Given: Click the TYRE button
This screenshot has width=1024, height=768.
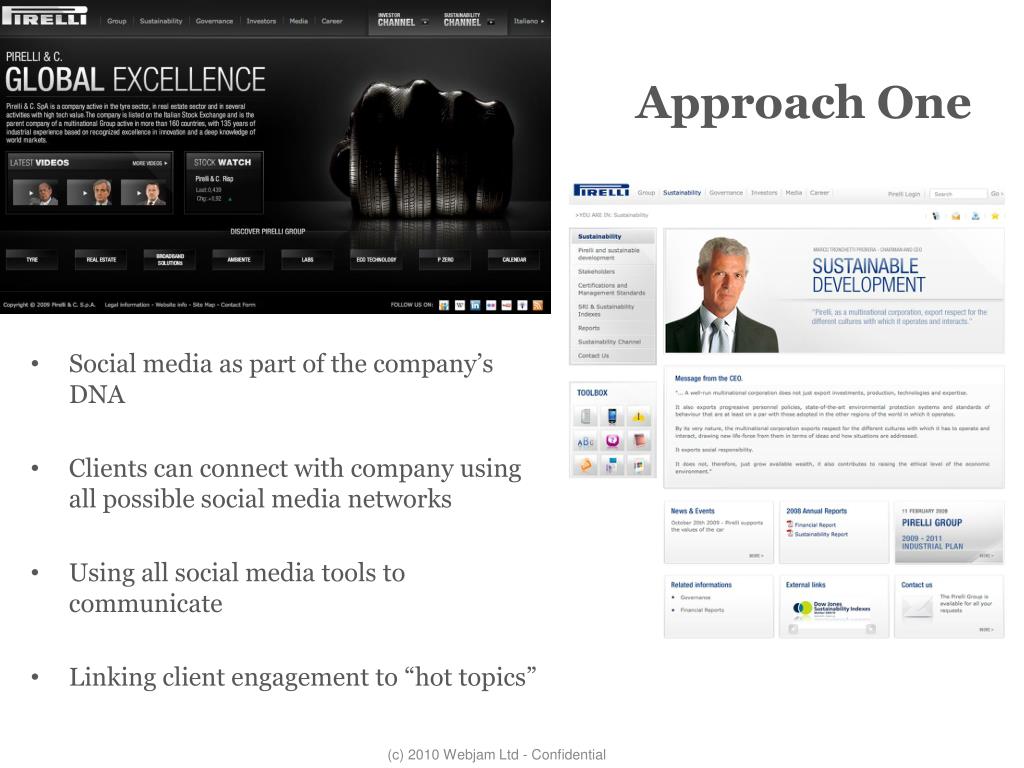Looking at the screenshot, I should pos(32,259).
